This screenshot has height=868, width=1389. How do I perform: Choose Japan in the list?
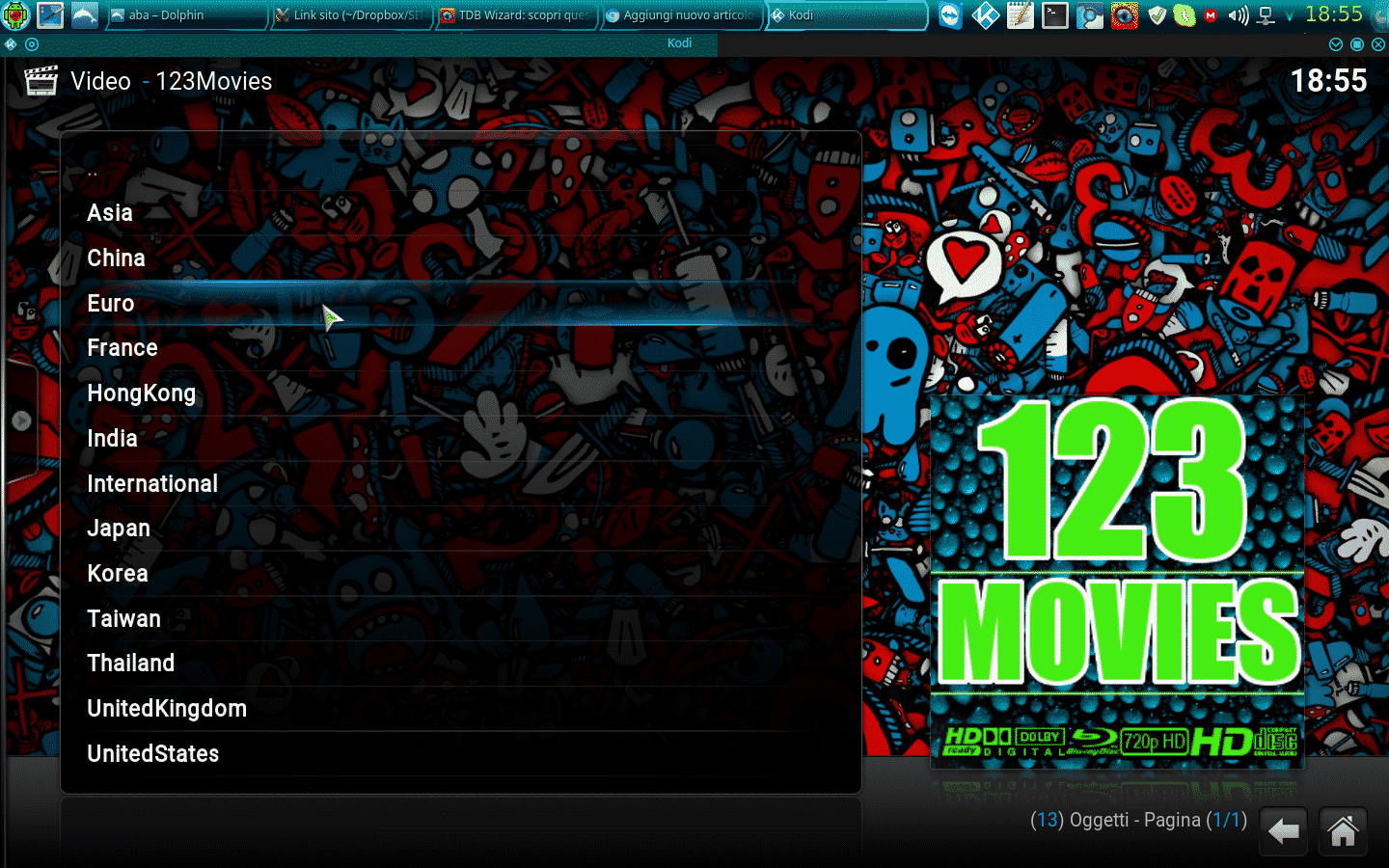[x=460, y=529]
